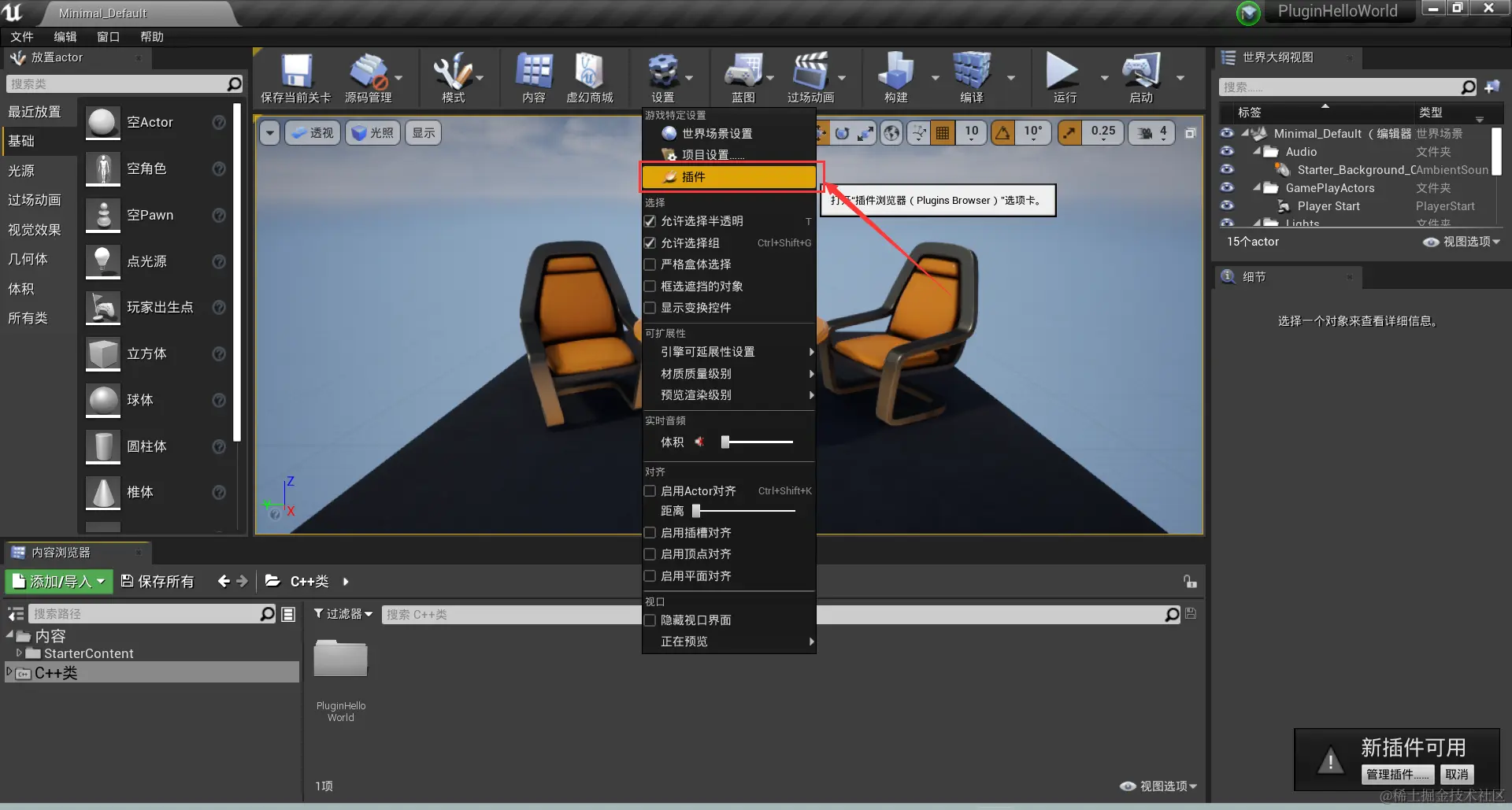Screen dimensions: 1512x810
Task: Enable the 启用顶点对齐 checkbox
Action: point(650,554)
